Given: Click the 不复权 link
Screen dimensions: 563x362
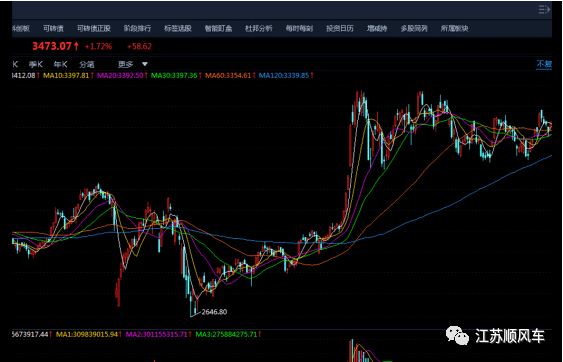Looking at the screenshot, I should pos(544,64).
